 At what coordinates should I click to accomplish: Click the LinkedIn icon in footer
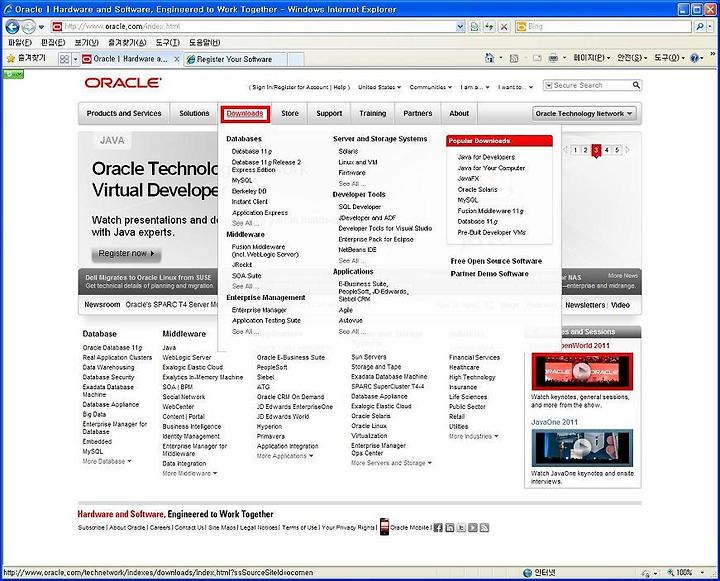(450, 528)
